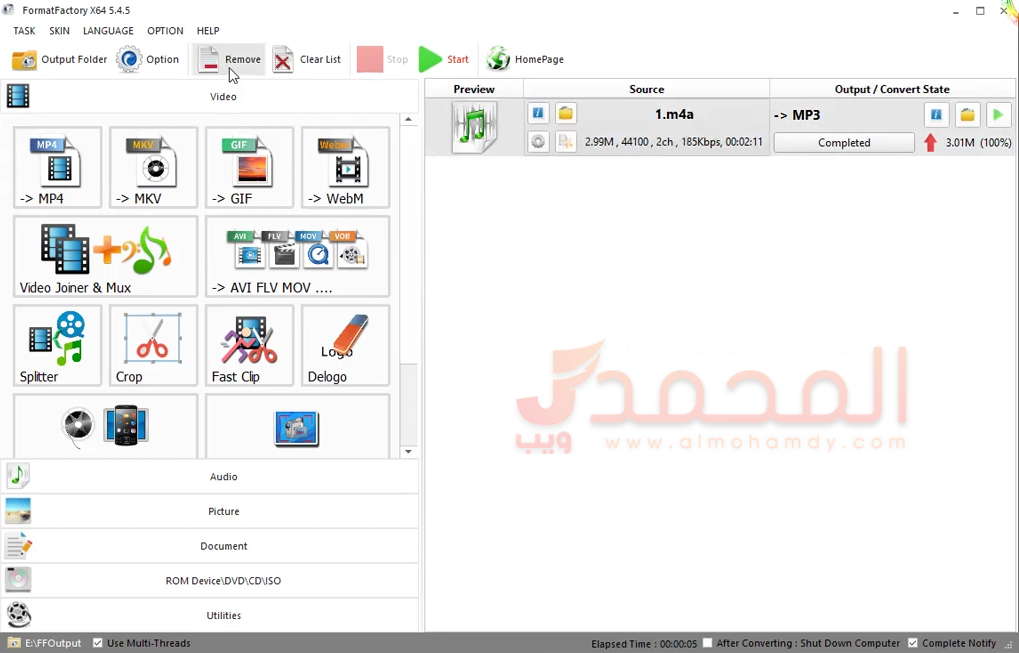Choose the MKV conversion tile
This screenshot has height=653, width=1019.
153,166
